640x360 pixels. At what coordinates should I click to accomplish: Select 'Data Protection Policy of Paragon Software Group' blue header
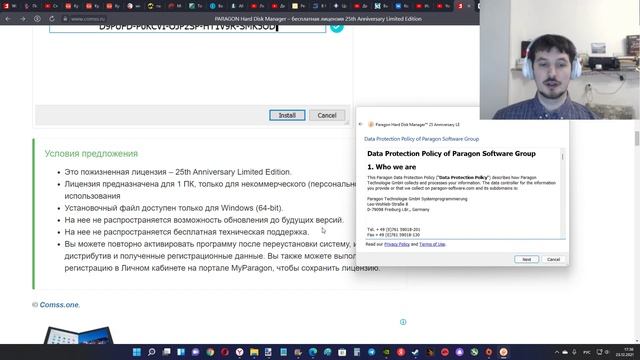421,139
